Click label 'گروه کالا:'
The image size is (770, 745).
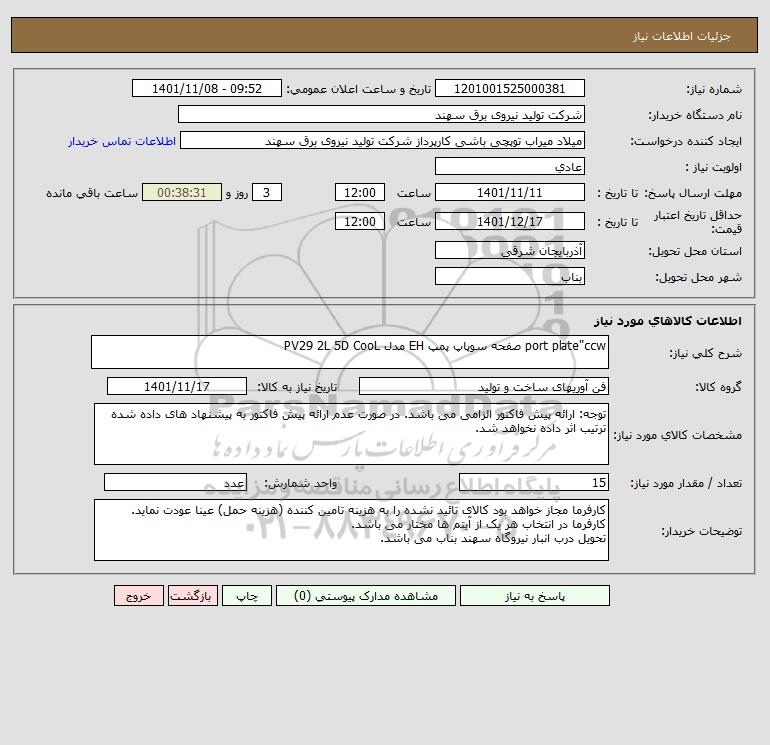[718, 387]
